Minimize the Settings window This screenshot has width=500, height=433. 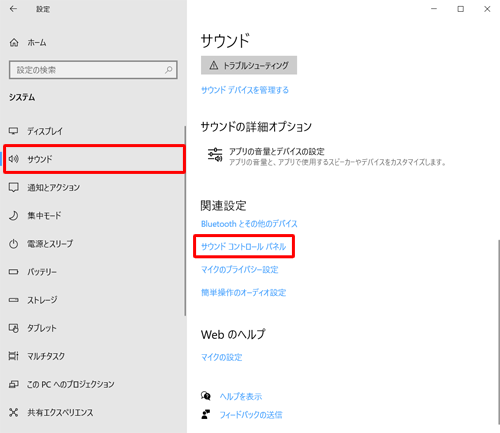434,9
